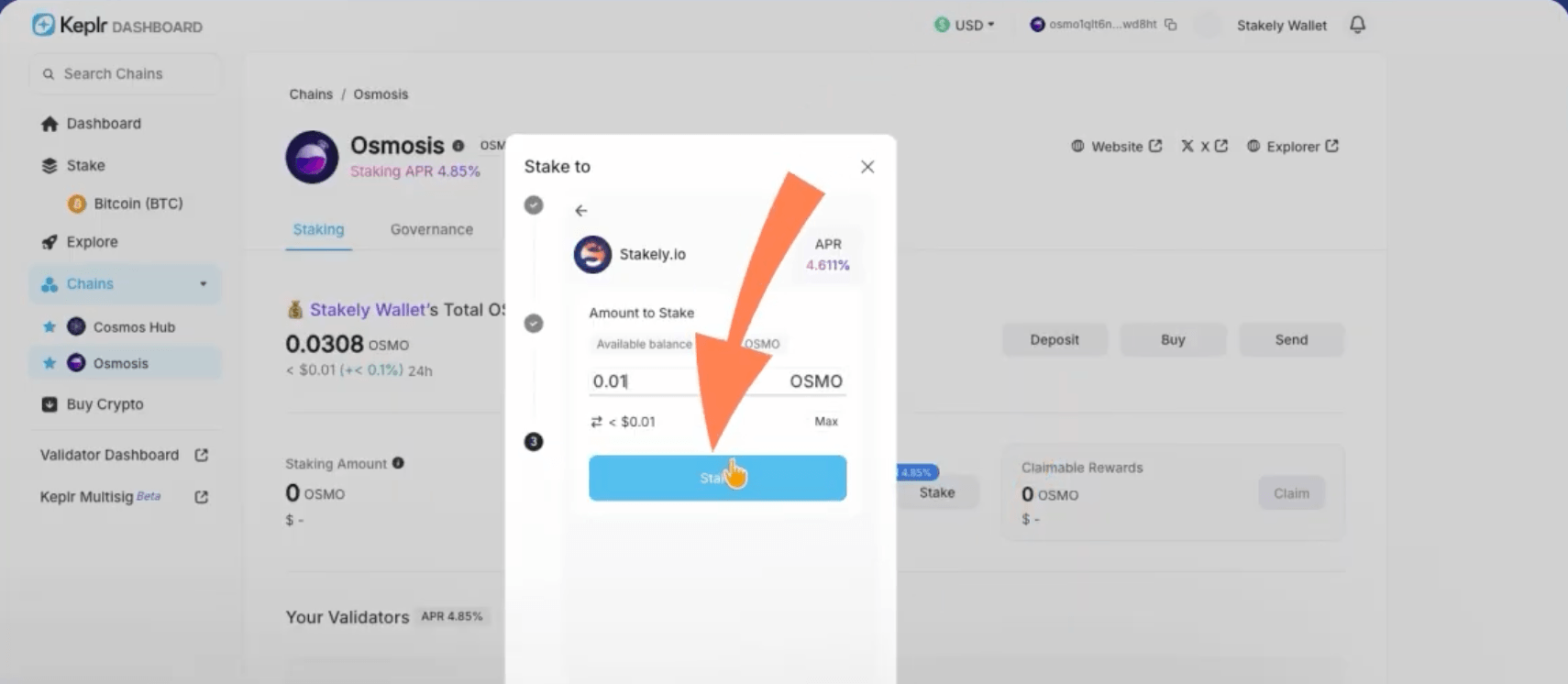Click background Stake button with 4.85% badge
Viewport: 1568px width, 684px height.
pyautogui.click(x=937, y=492)
